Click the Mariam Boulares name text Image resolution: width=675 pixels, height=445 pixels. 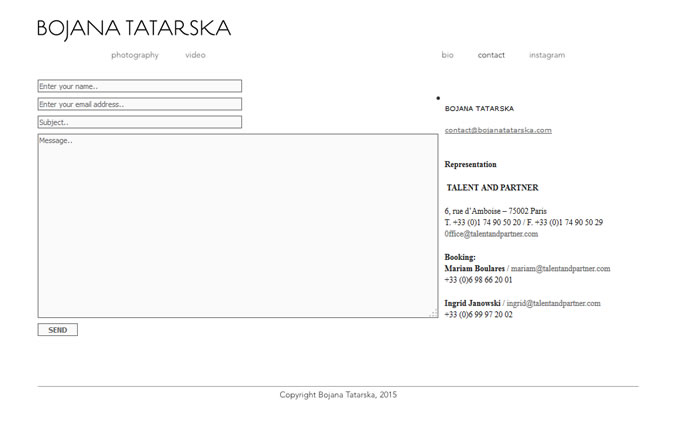tap(474, 269)
